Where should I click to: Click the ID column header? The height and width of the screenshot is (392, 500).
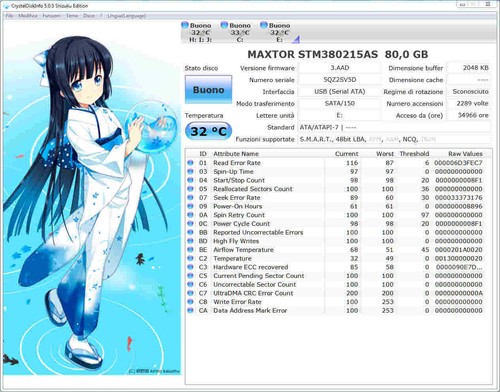[203, 154]
